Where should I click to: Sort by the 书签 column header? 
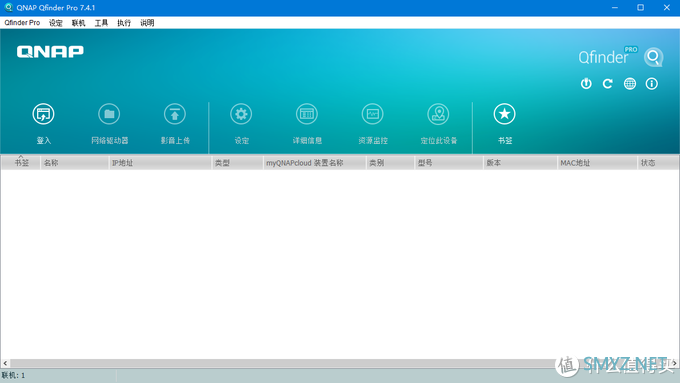21,163
